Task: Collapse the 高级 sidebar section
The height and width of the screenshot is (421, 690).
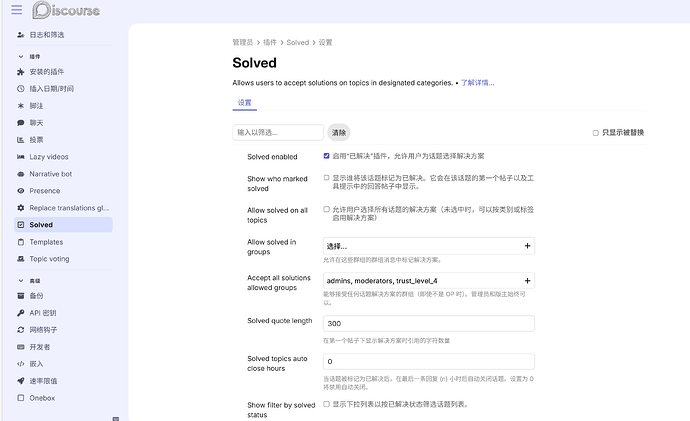Action: point(21,281)
